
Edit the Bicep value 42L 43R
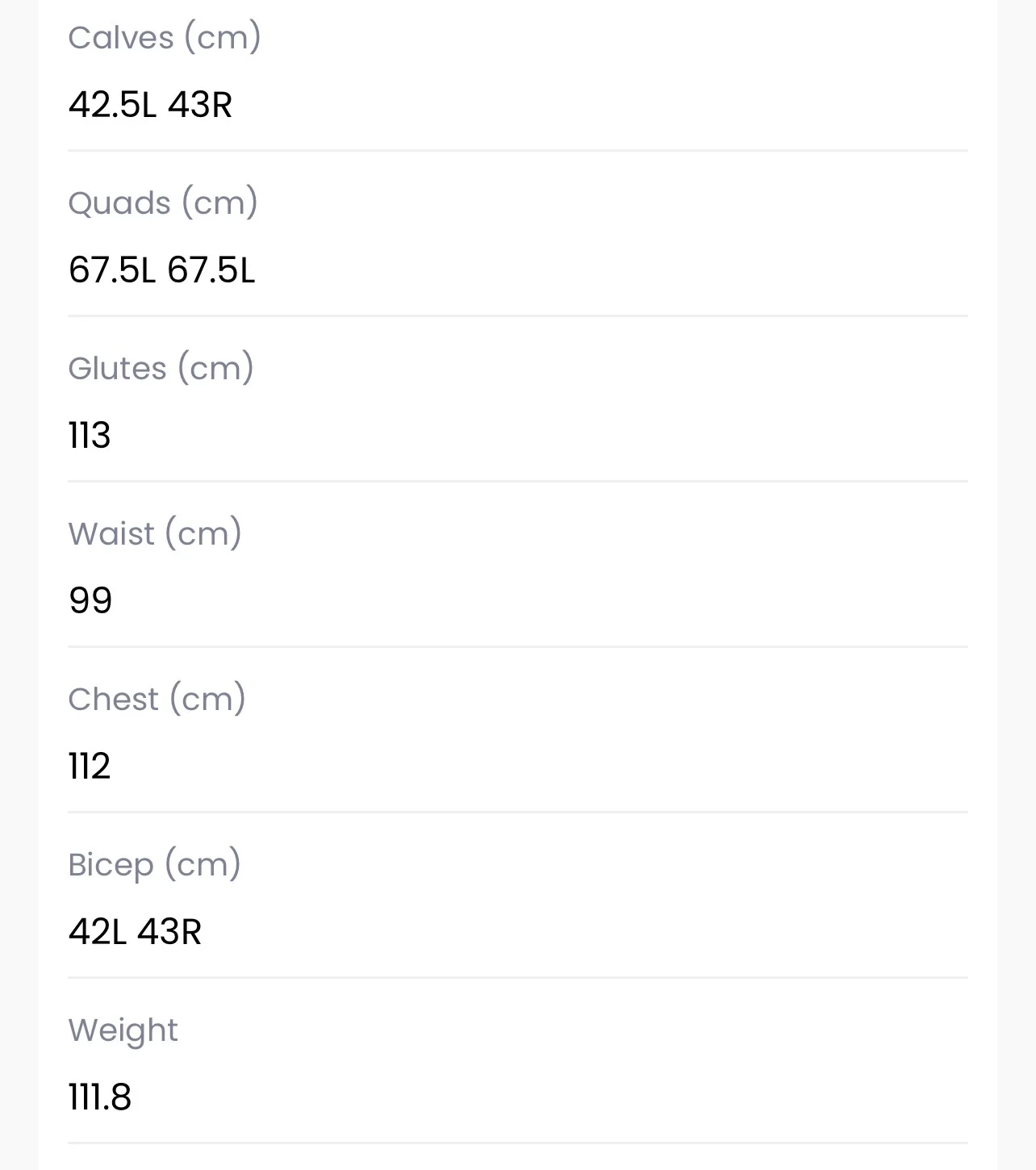click(x=135, y=931)
